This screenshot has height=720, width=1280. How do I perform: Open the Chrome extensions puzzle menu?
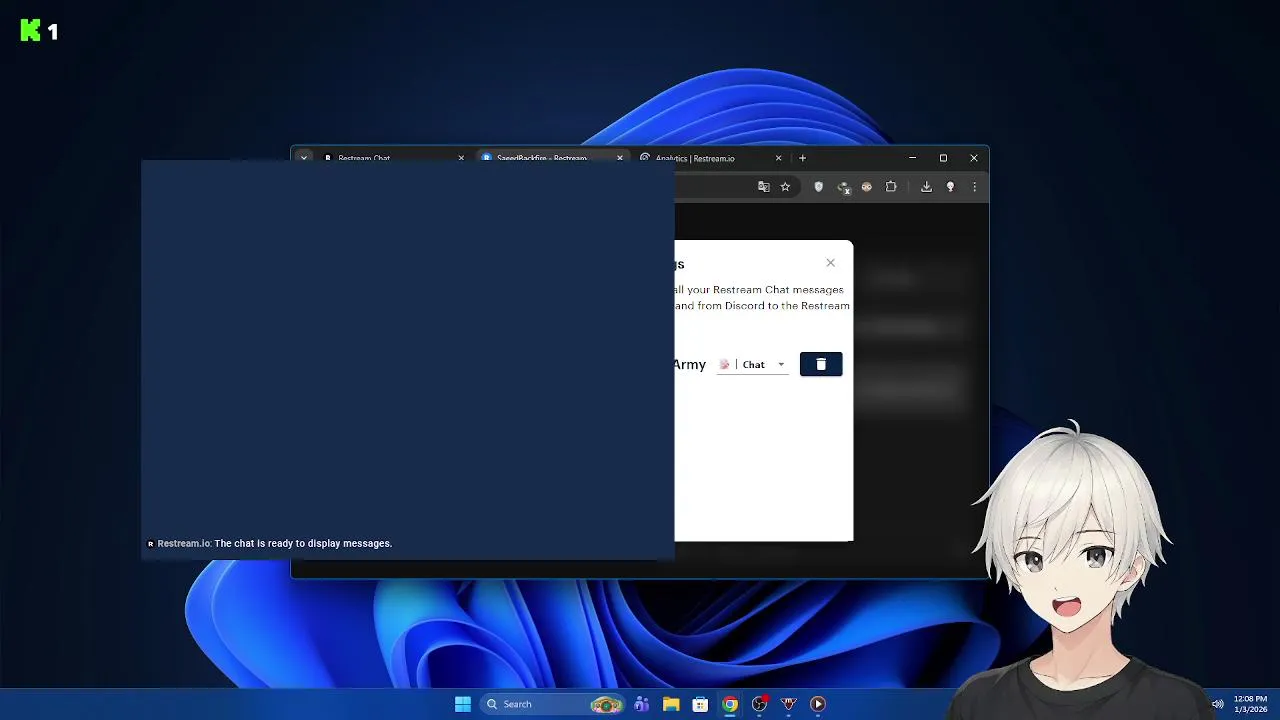tap(891, 187)
